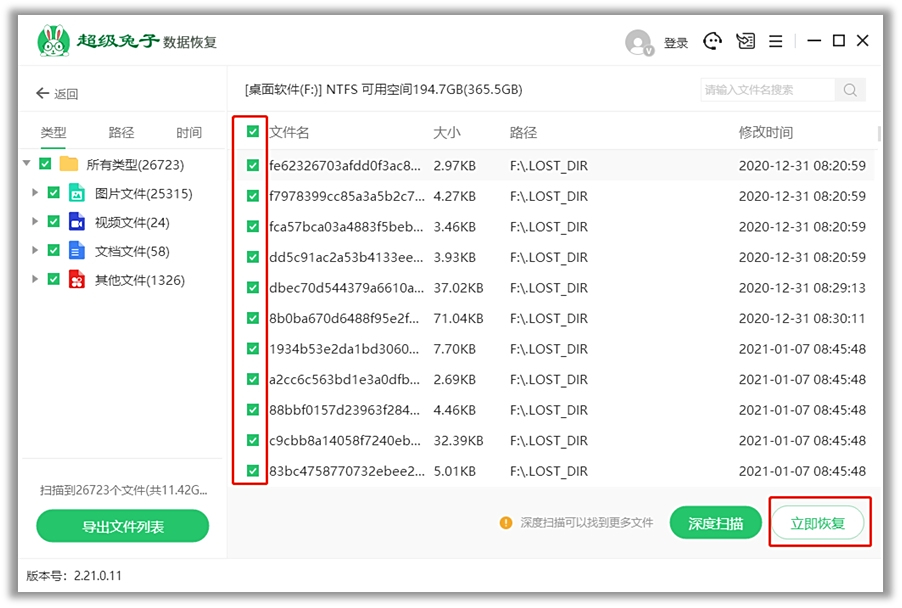This screenshot has width=902, height=608.
Task: Click the 37.02KB size cell
Action: pos(458,288)
